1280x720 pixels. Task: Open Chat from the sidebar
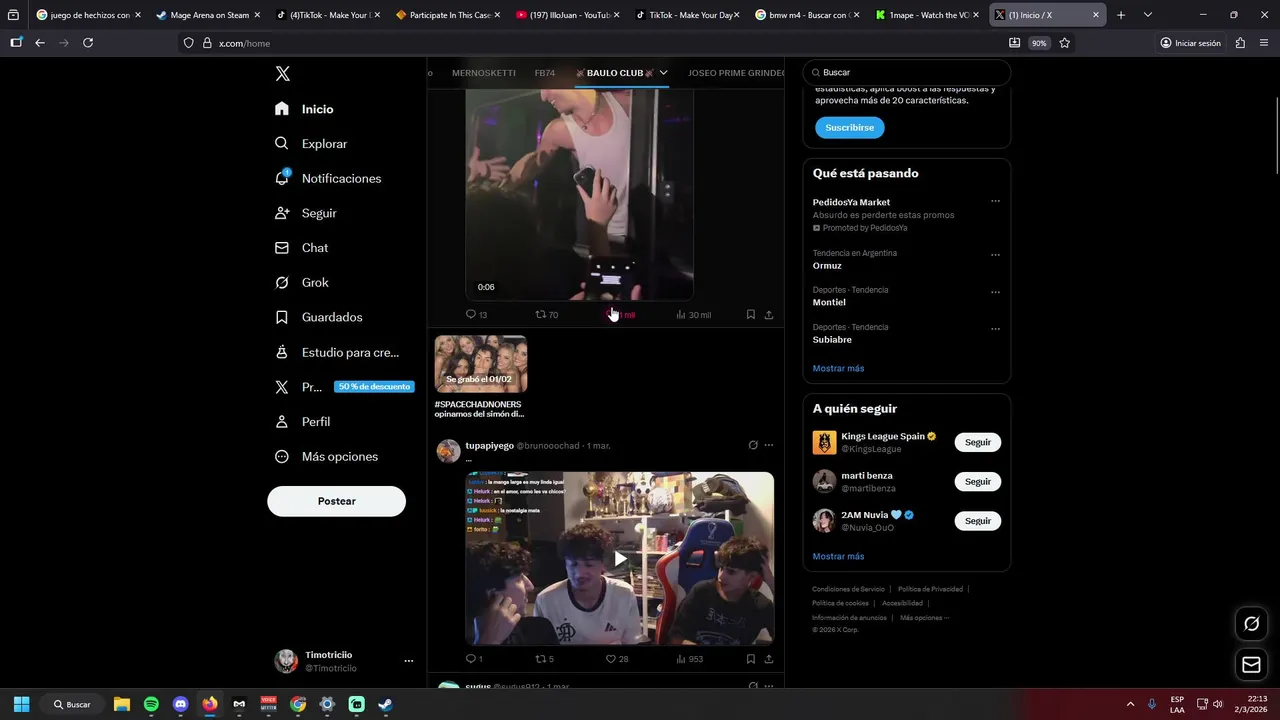tap(301, 248)
